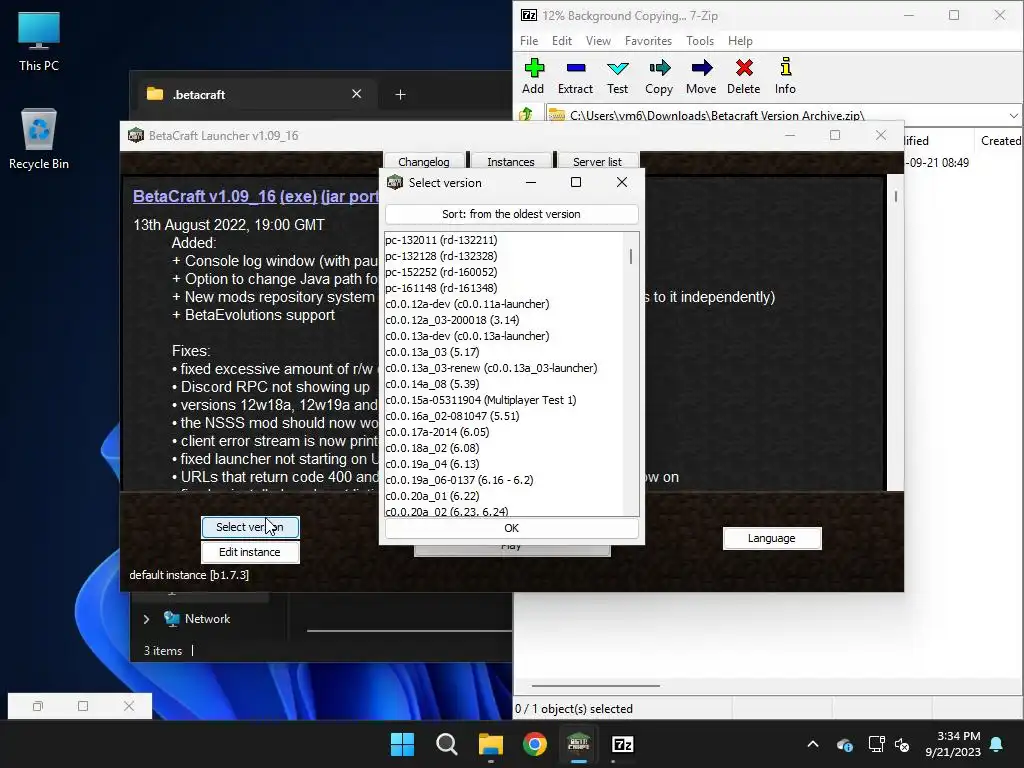Close the .betacraft Explorer tab
1024x768 pixels.
point(357,94)
